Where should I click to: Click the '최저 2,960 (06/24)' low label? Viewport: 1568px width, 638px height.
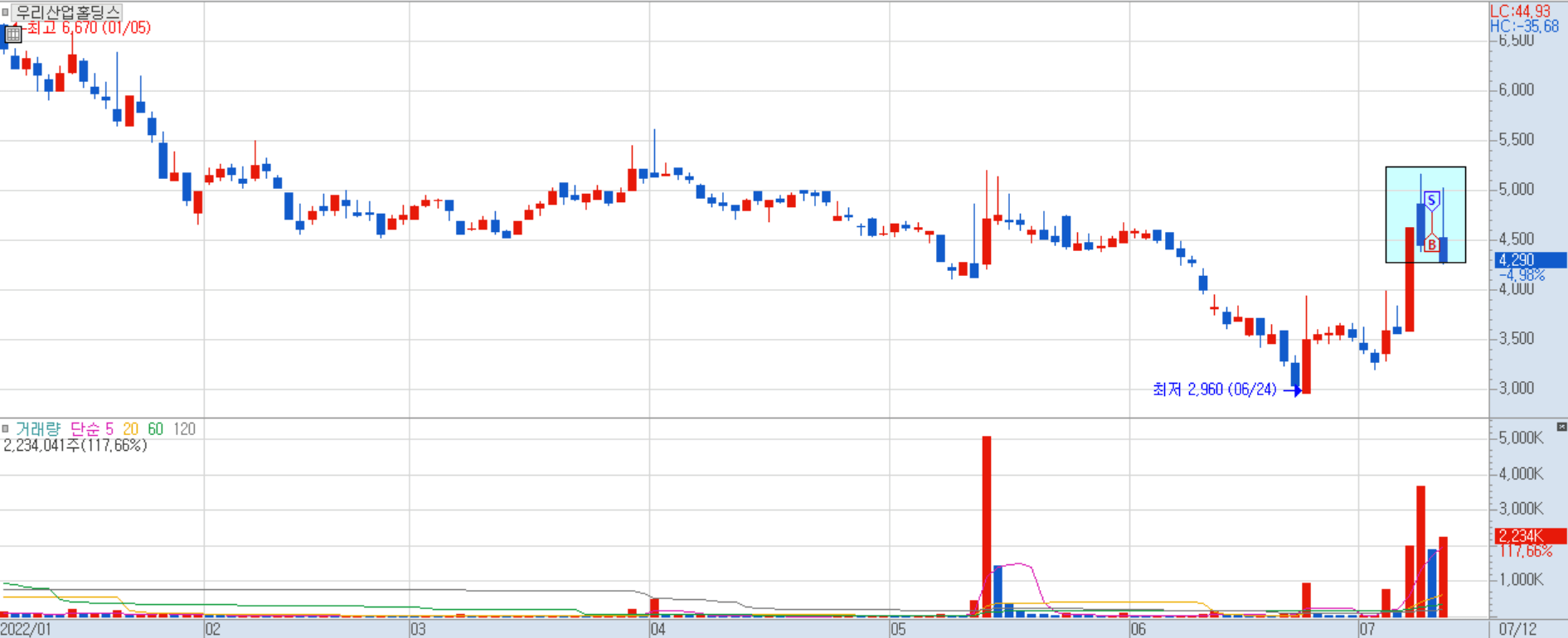coord(1215,389)
